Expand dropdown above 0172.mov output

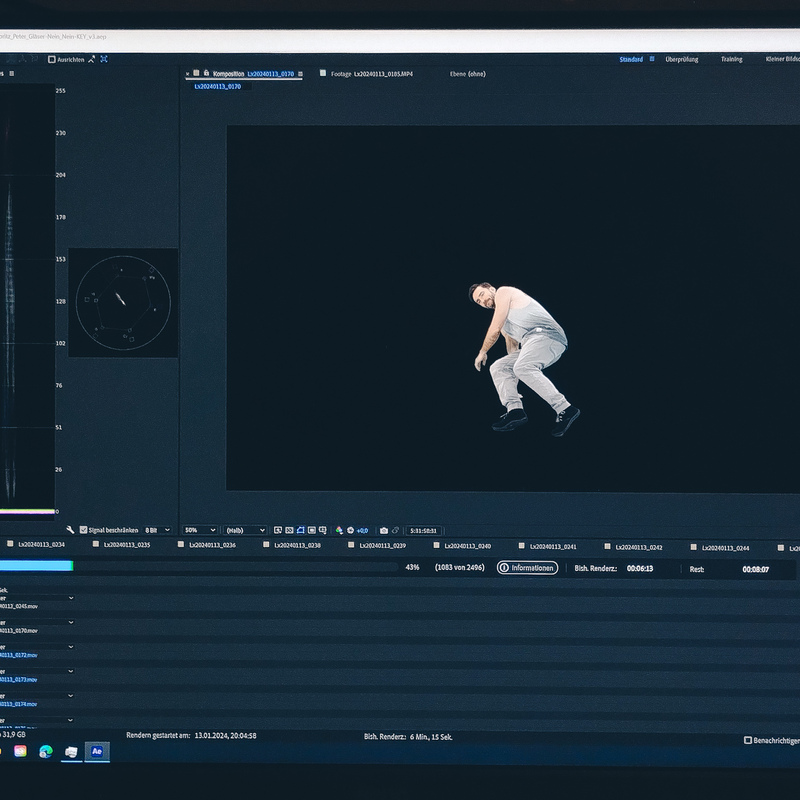[x=71, y=647]
